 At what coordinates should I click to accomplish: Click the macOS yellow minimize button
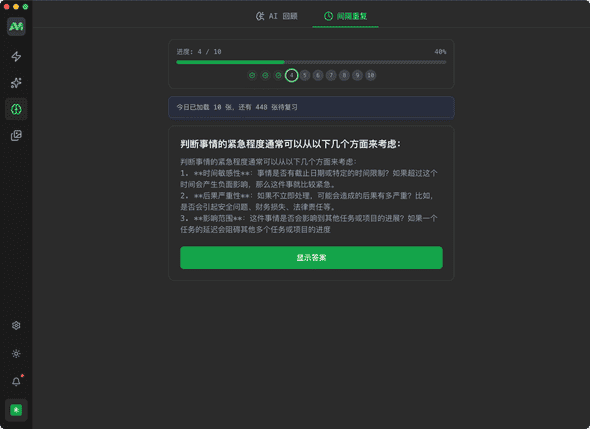click(16, 7)
